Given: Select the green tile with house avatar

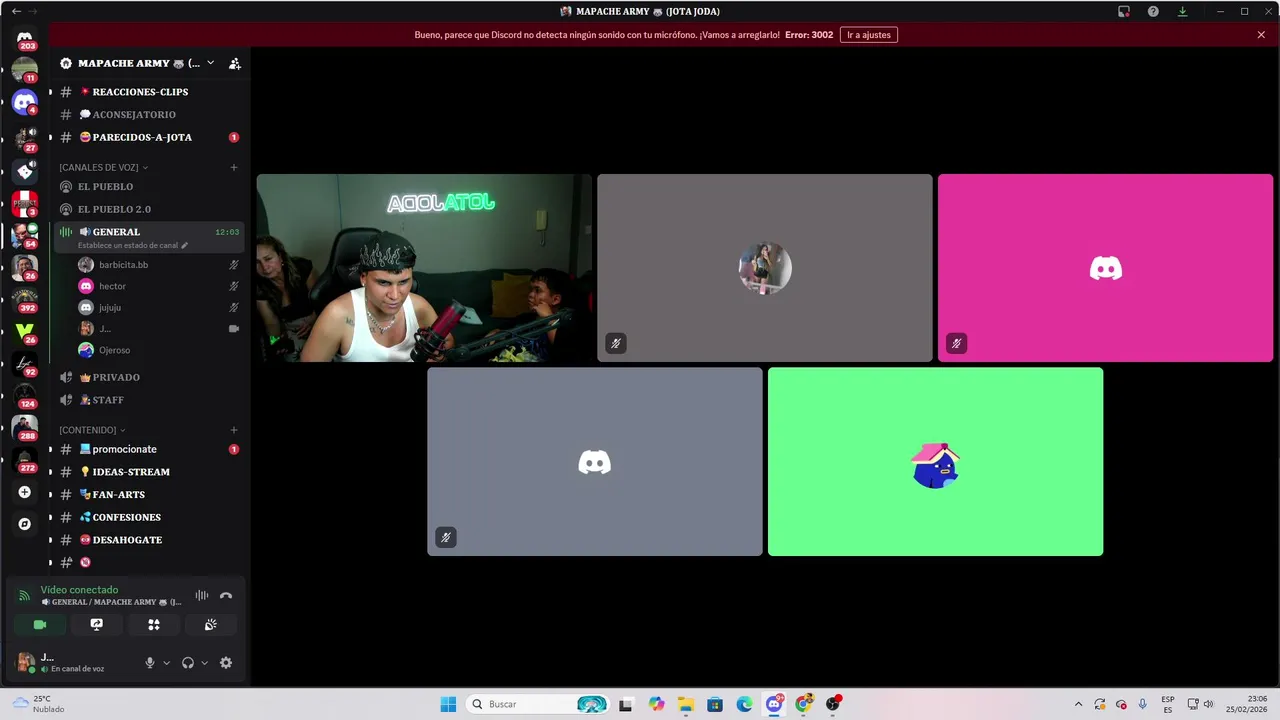Looking at the screenshot, I should [x=935, y=461].
